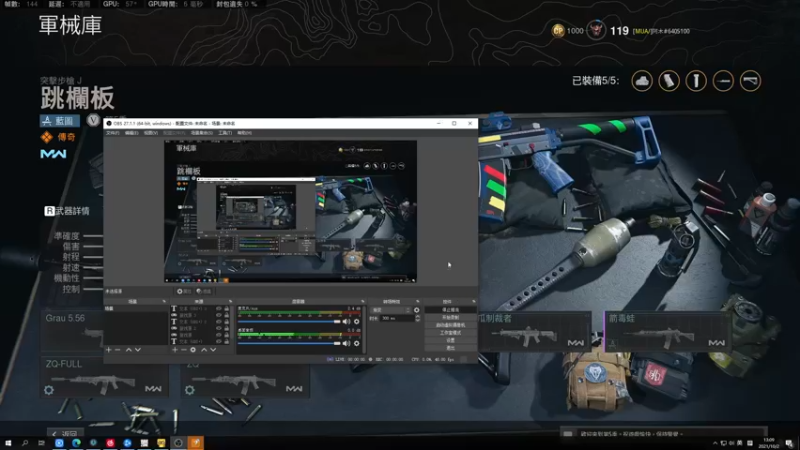Remove the selected scene with the minus icon
Image resolution: width=800 pixels, height=450 pixels.
(x=118, y=350)
